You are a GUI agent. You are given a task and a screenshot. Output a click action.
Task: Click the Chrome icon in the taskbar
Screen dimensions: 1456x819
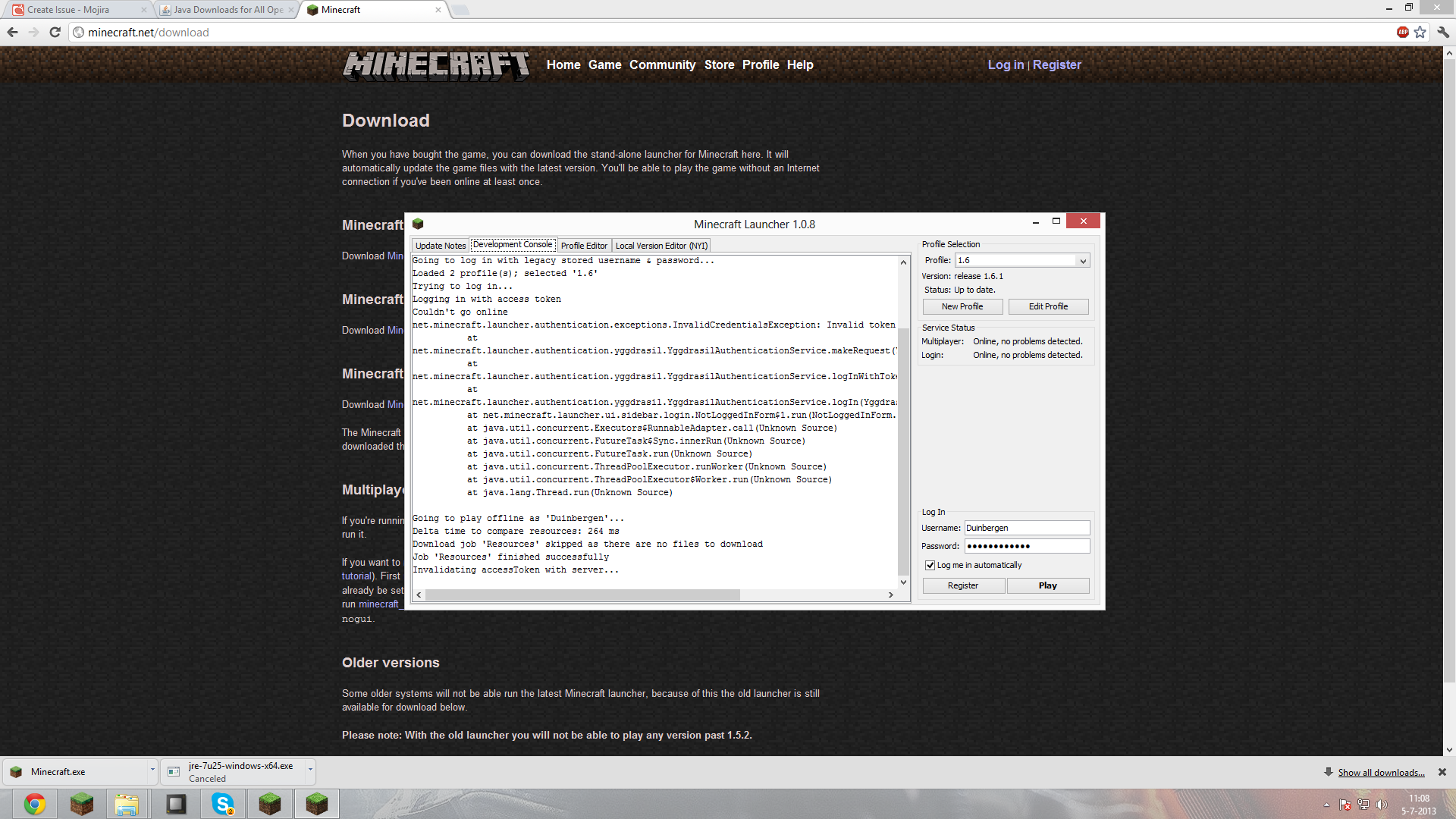[35, 804]
